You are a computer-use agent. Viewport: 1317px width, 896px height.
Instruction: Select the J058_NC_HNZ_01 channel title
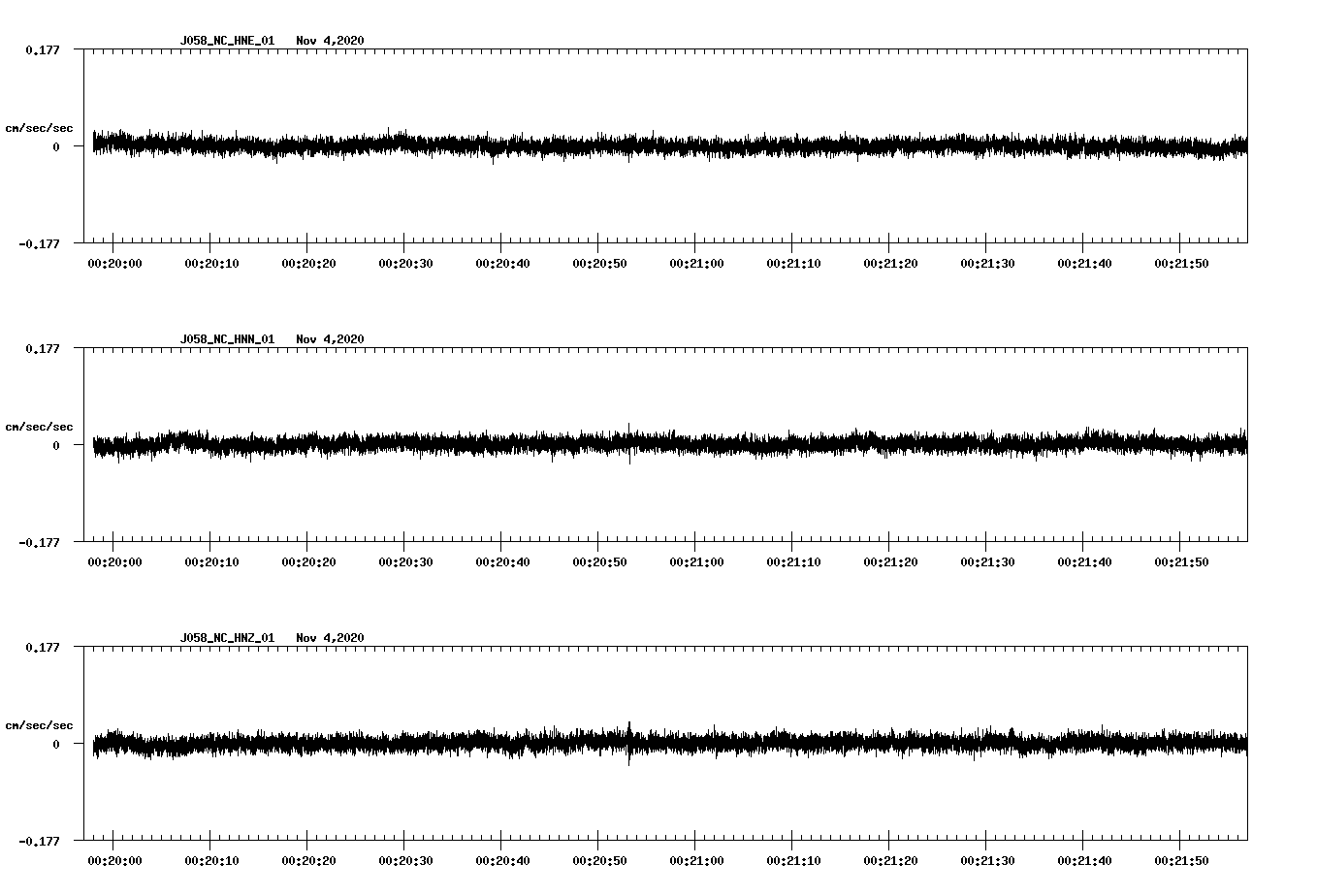tap(226, 637)
